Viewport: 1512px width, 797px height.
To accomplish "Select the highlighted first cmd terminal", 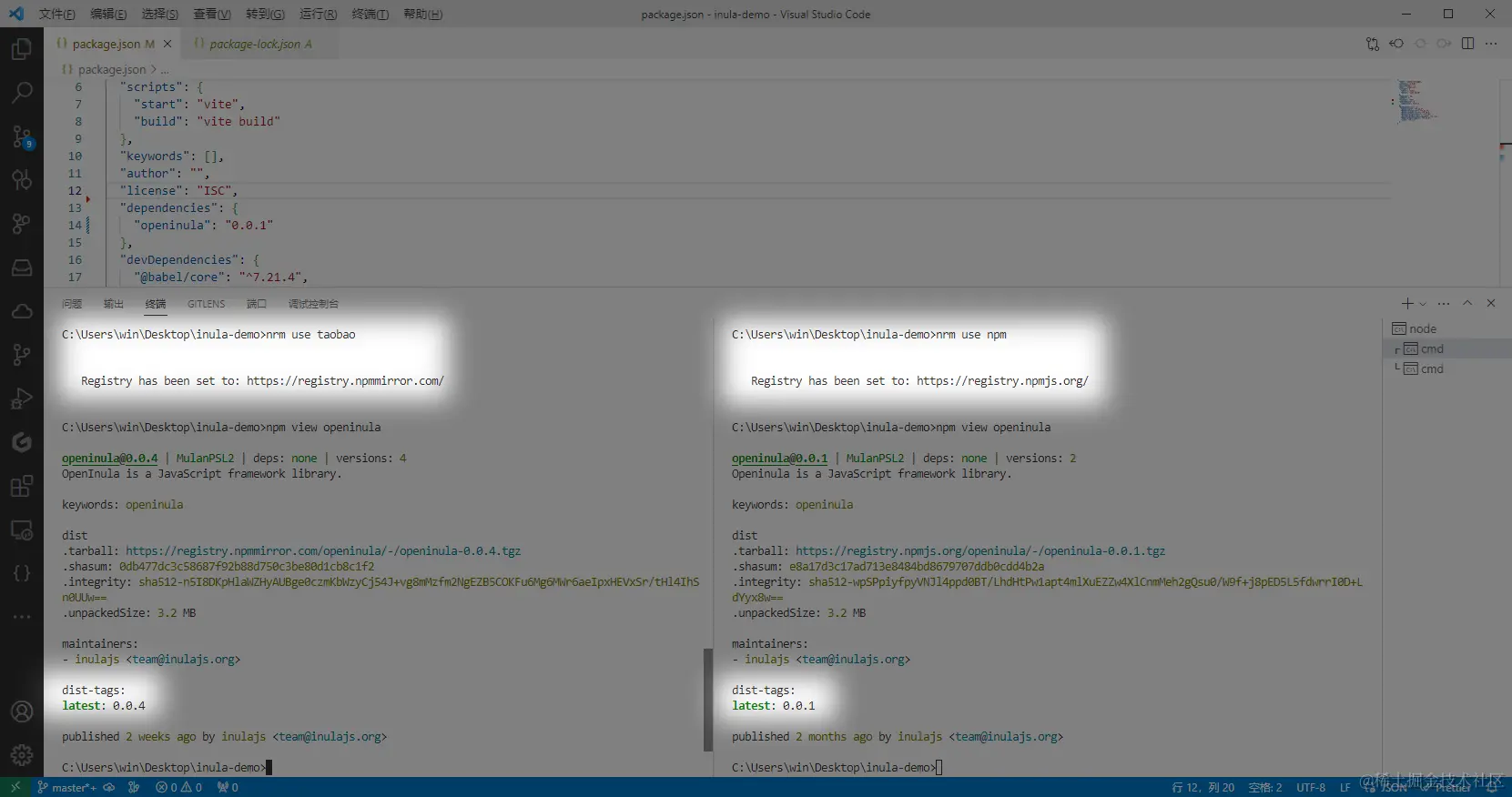I will click(1447, 348).
